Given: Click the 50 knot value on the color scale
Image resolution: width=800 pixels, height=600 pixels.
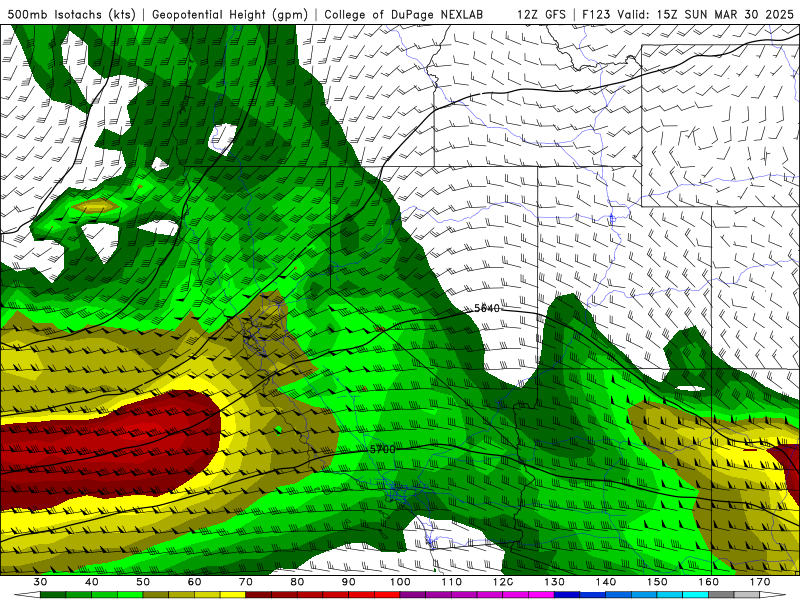Looking at the screenshot, I should [x=143, y=582].
